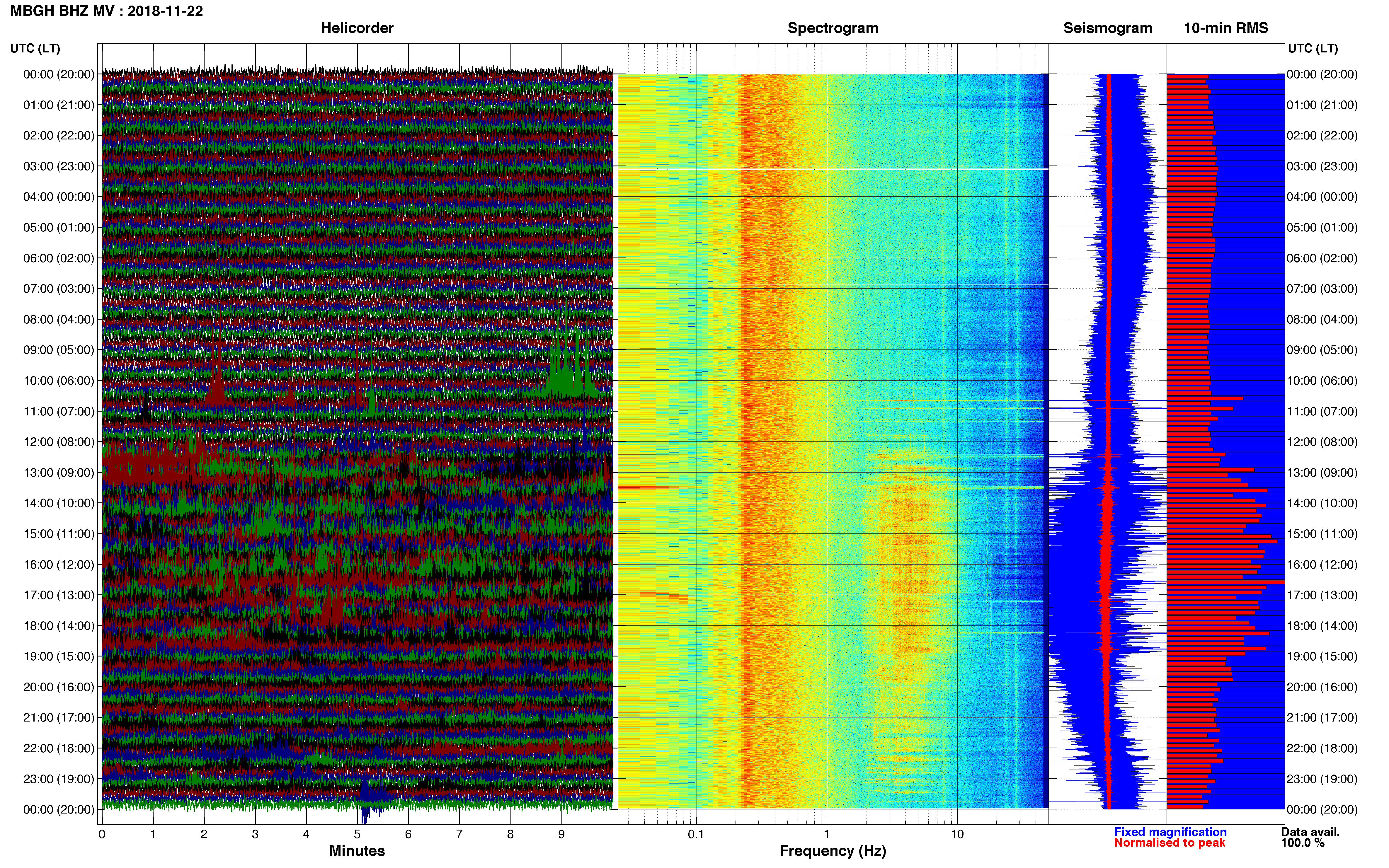Click the blue "Fixed magnification" legend text
Image resolution: width=1389 pixels, height=868 pixels.
[1170, 832]
